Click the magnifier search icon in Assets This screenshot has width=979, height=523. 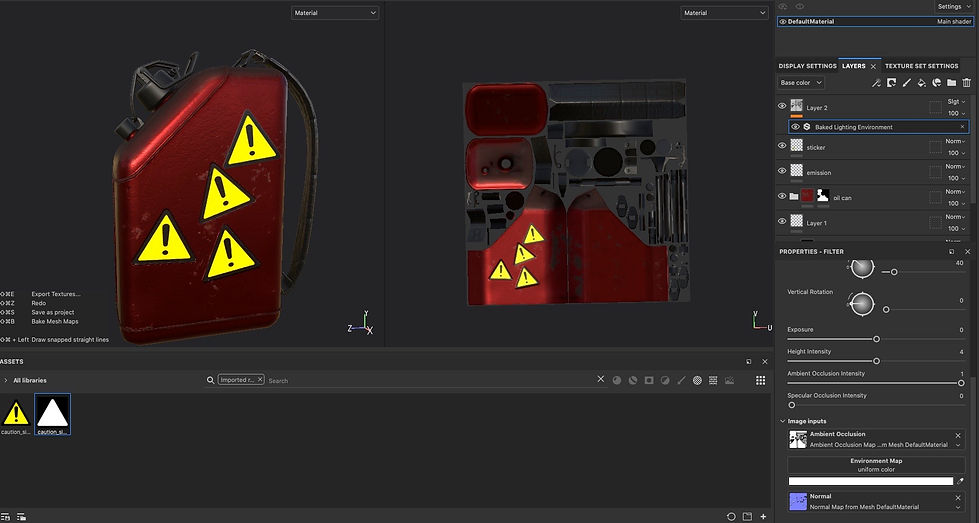click(x=210, y=380)
